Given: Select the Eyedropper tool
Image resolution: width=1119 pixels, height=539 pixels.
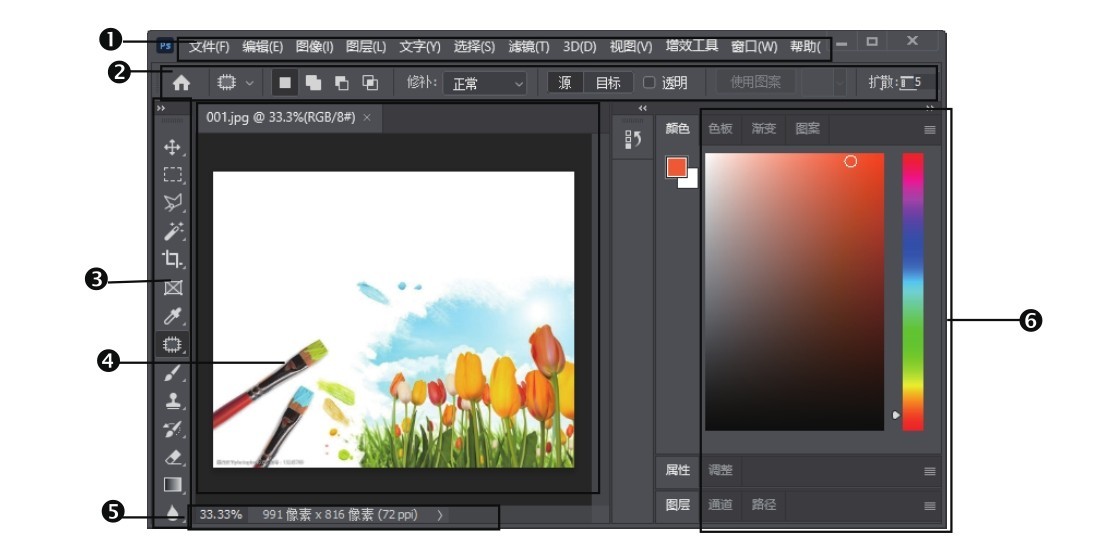Looking at the screenshot, I should click(x=173, y=317).
